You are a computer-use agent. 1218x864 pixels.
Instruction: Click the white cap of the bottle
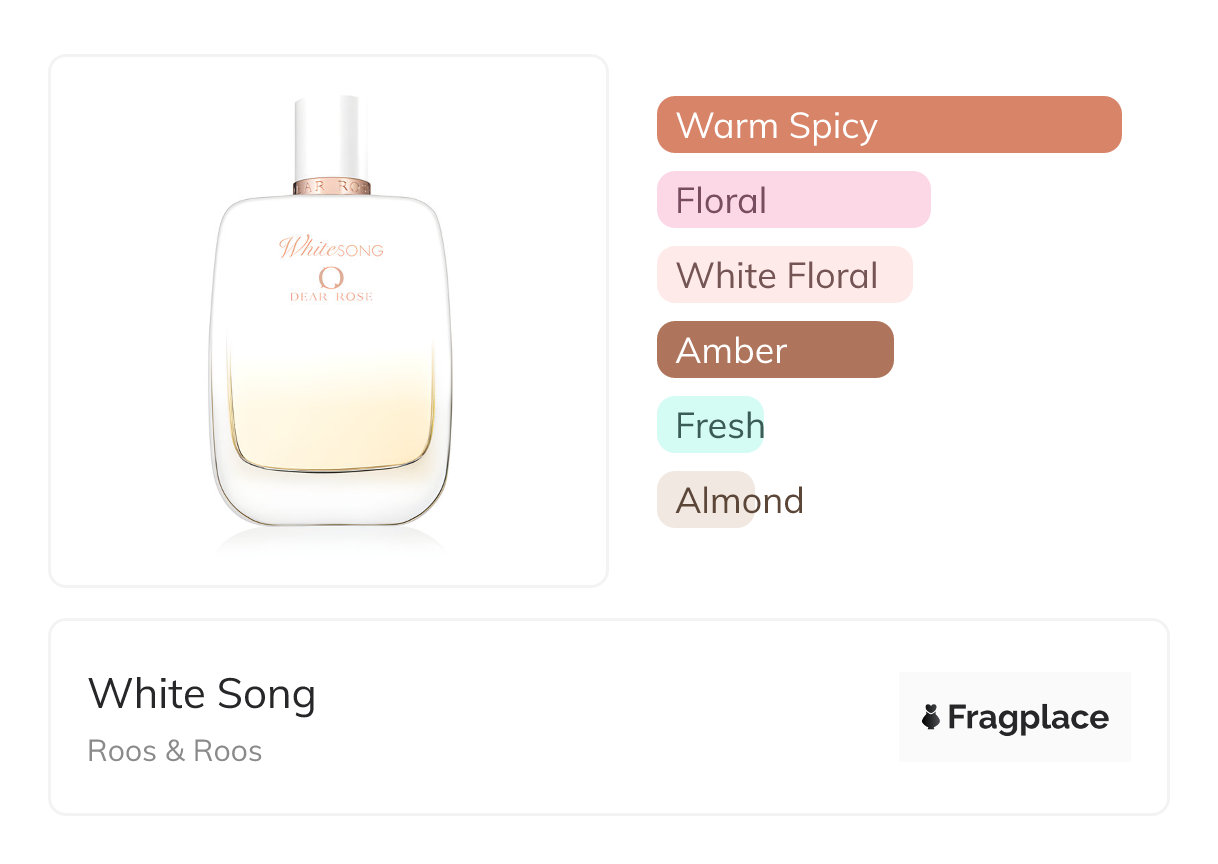coord(330,135)
